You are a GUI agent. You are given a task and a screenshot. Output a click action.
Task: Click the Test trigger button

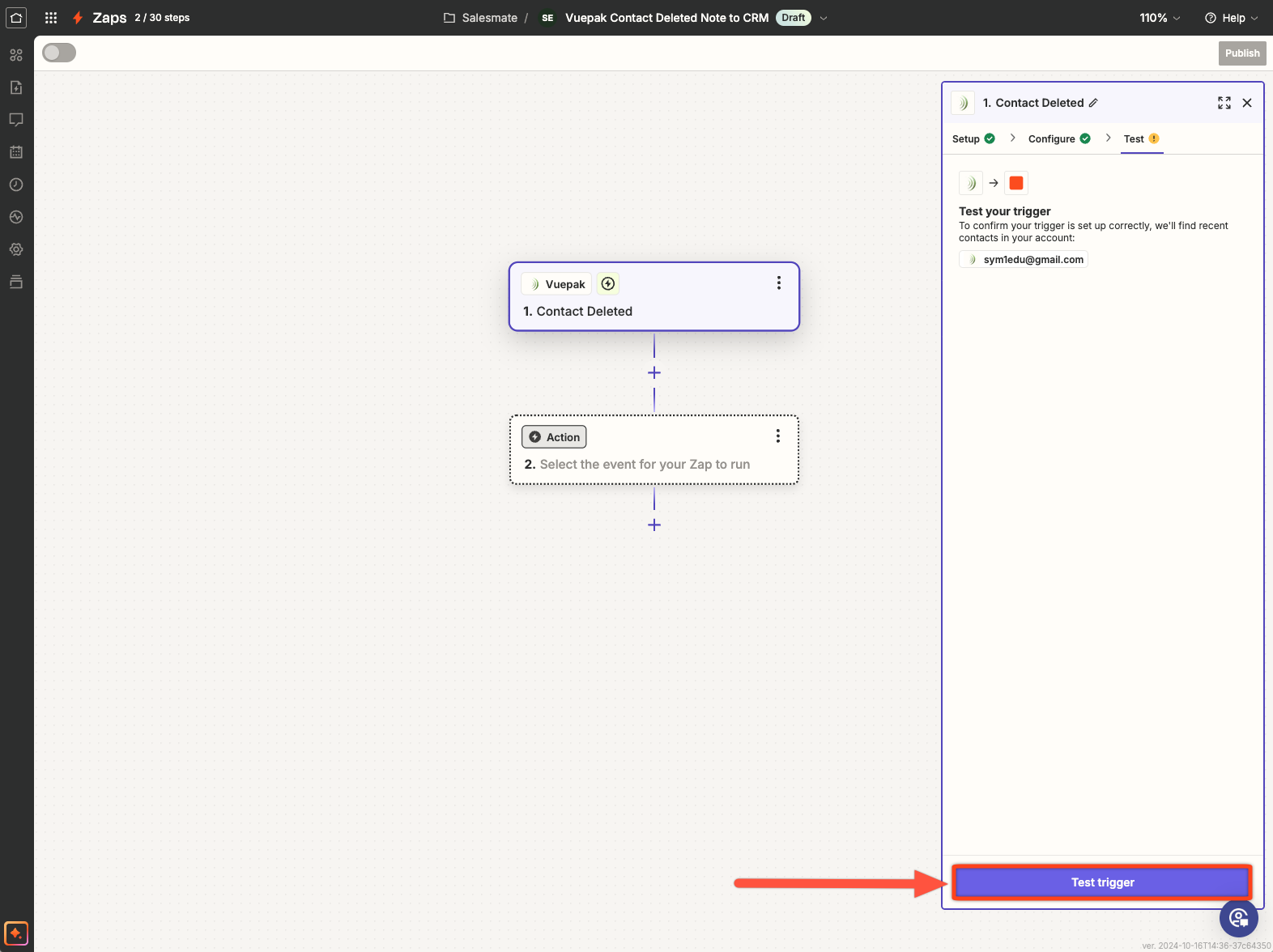(1102, 882)
